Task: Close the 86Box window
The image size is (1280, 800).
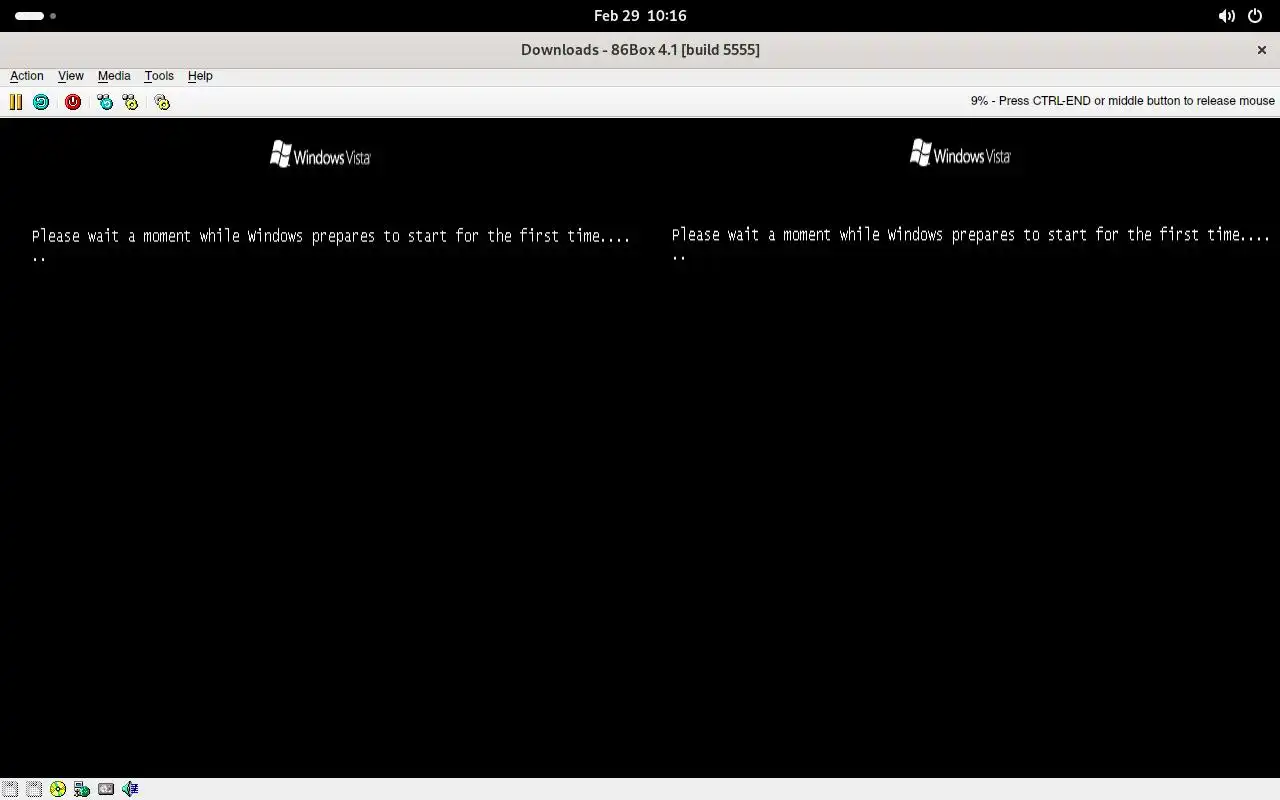Action: point(1261,50)
